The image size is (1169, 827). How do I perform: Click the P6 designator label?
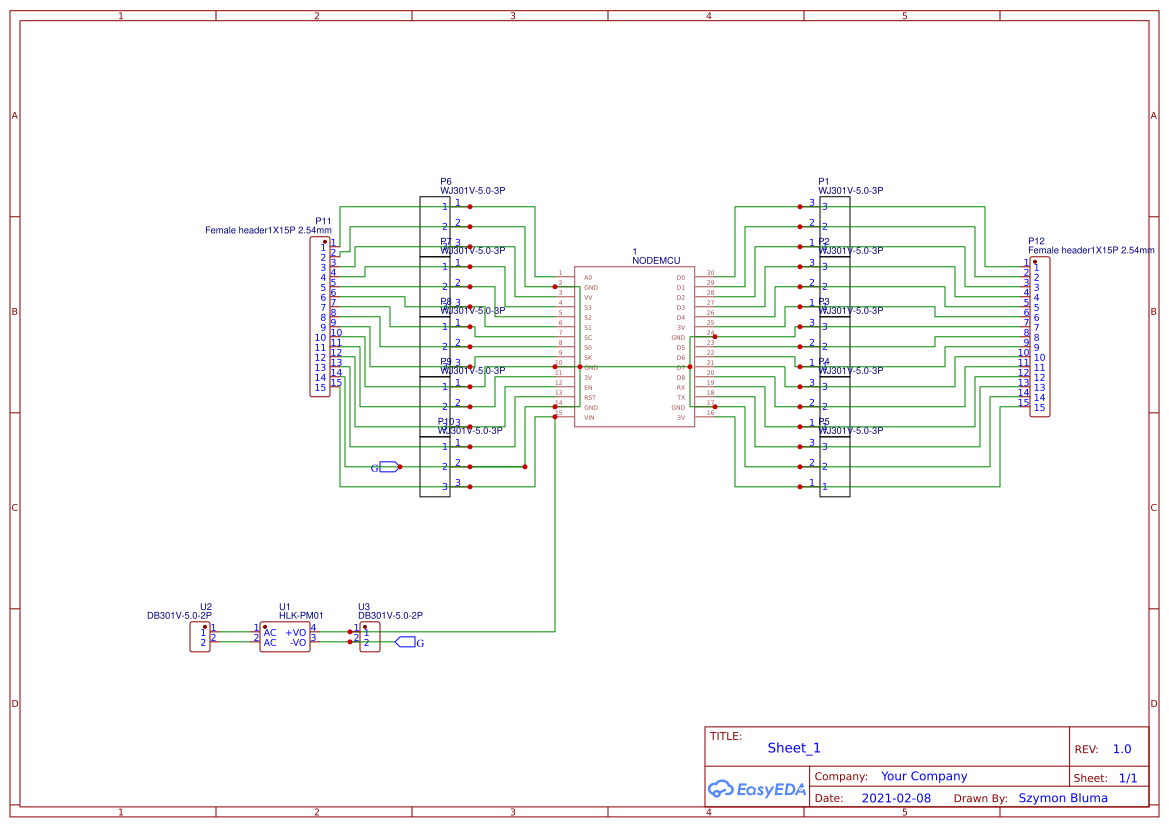446,182
